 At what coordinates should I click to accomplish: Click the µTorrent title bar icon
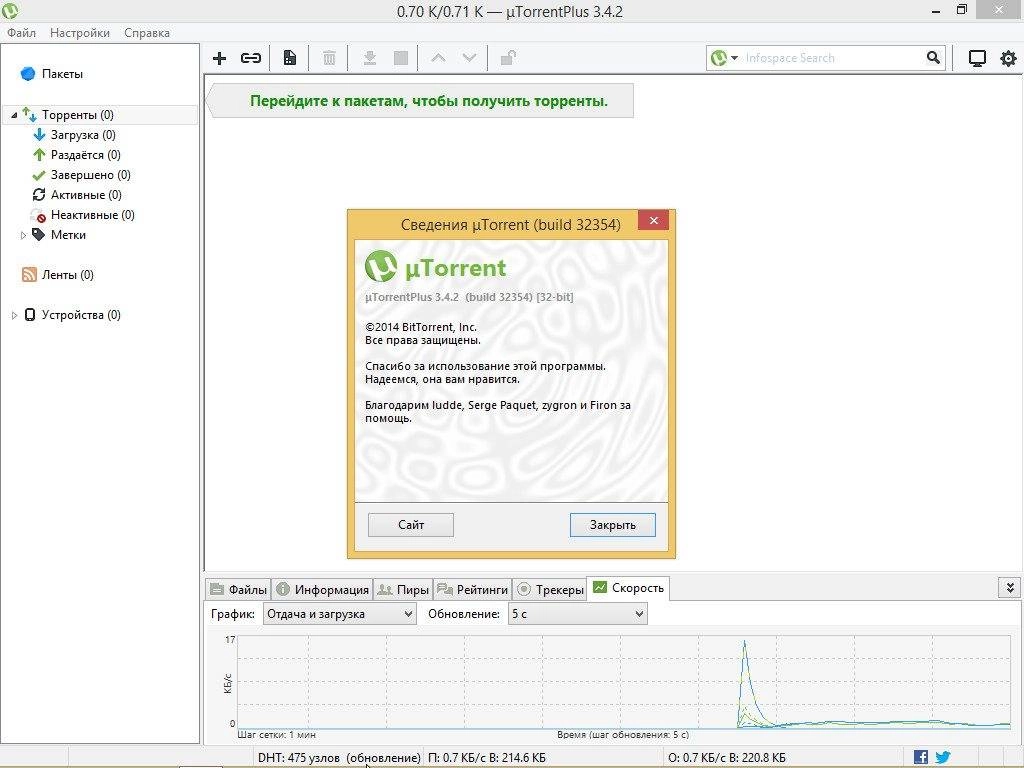tap(10, 10)
